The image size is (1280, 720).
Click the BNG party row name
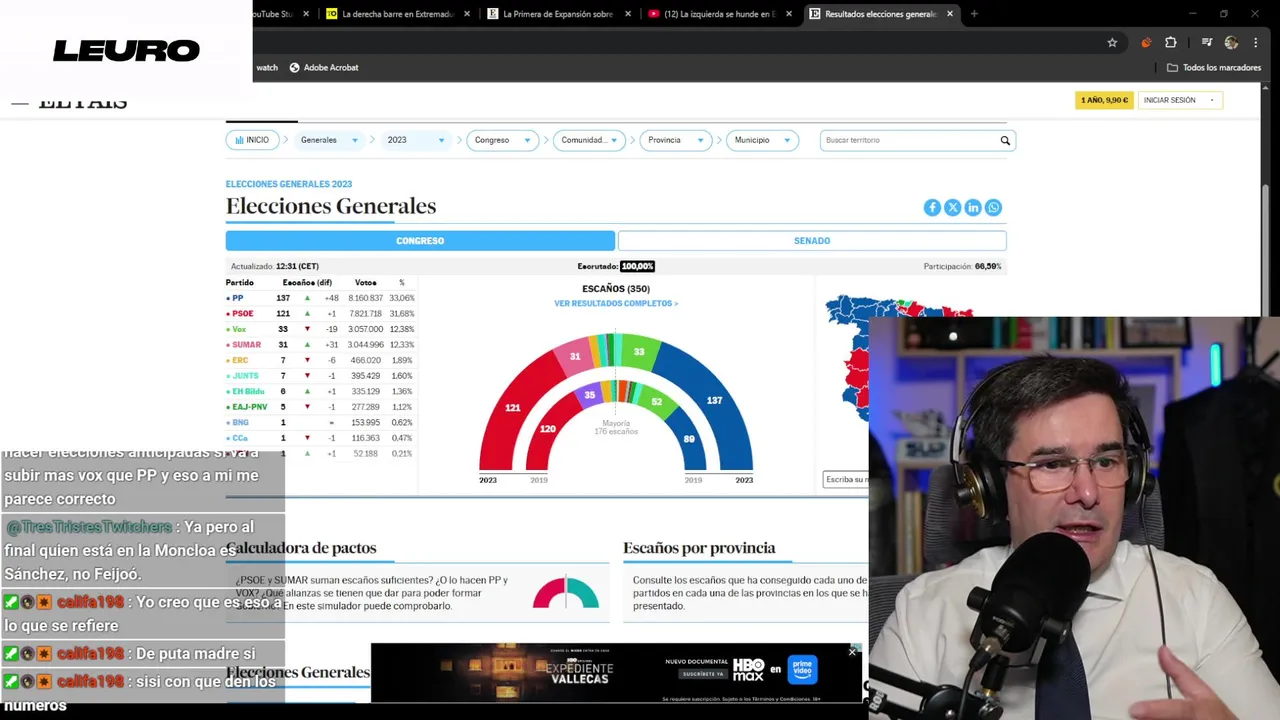(240, 422)
